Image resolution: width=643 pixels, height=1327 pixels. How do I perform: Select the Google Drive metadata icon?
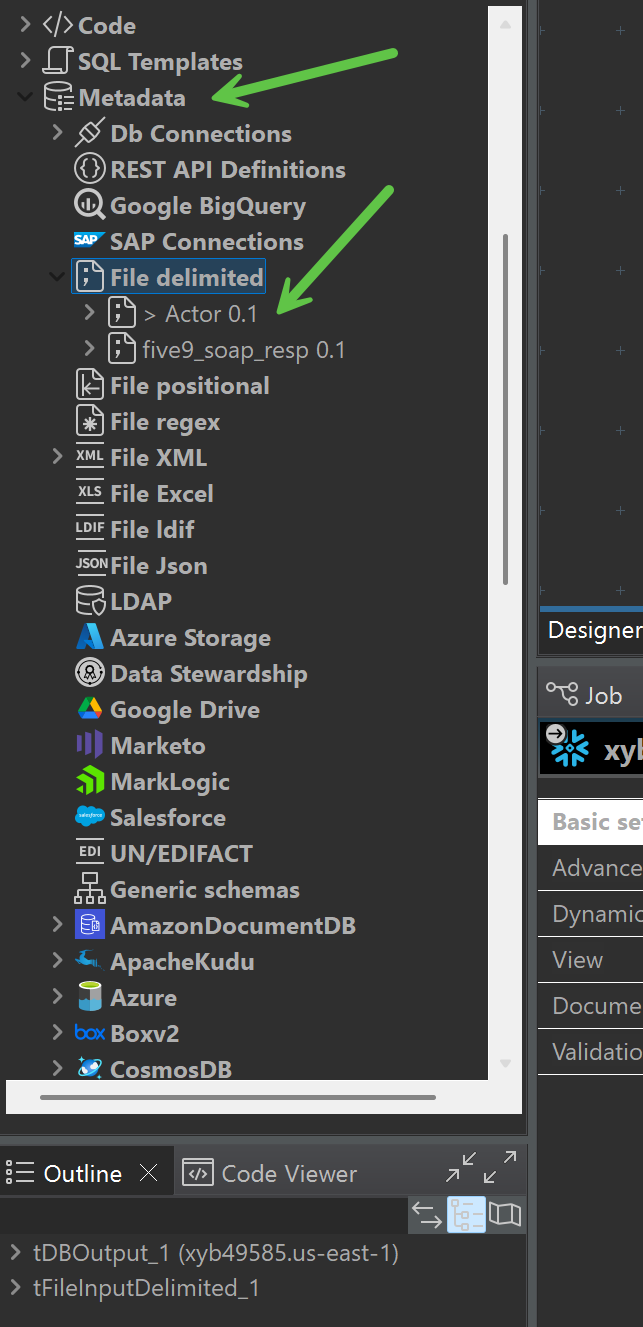pos(89,709)
